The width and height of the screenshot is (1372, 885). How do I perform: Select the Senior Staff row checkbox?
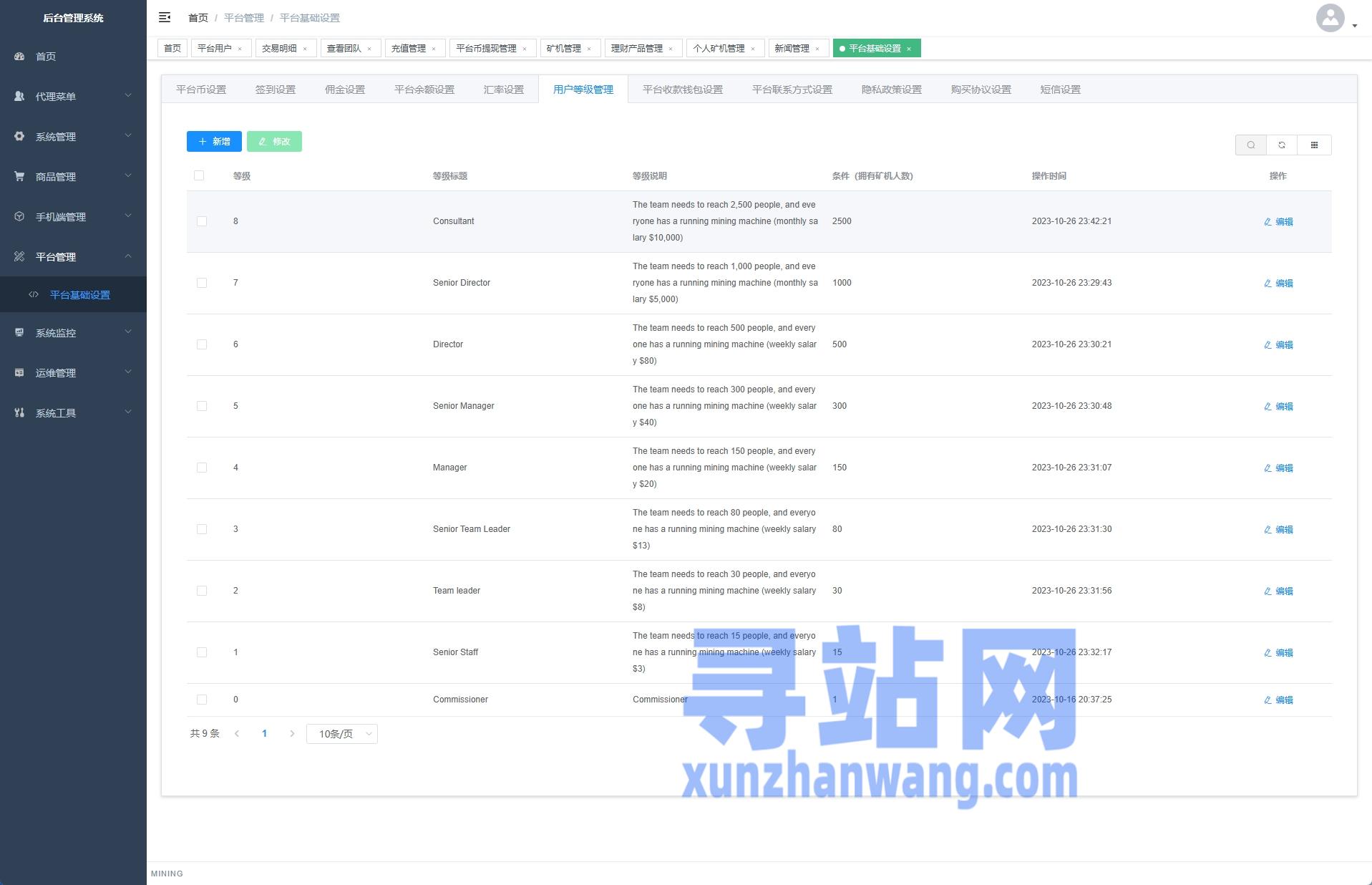click(x=202, y=652)
